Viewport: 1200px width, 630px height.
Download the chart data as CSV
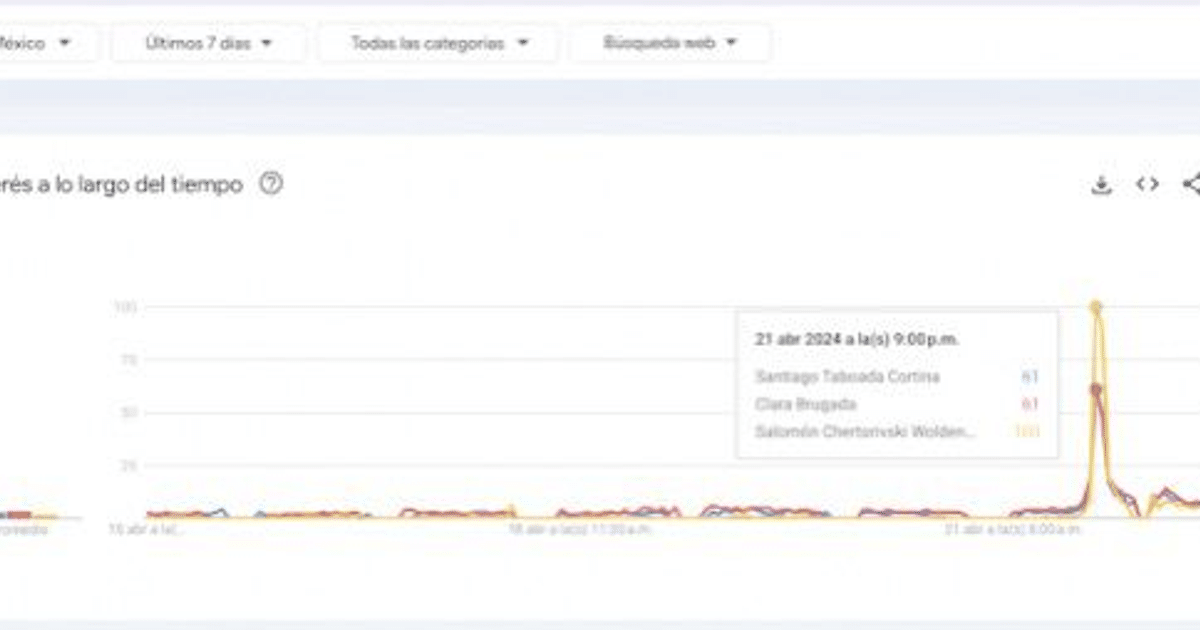click(1101, 185)
